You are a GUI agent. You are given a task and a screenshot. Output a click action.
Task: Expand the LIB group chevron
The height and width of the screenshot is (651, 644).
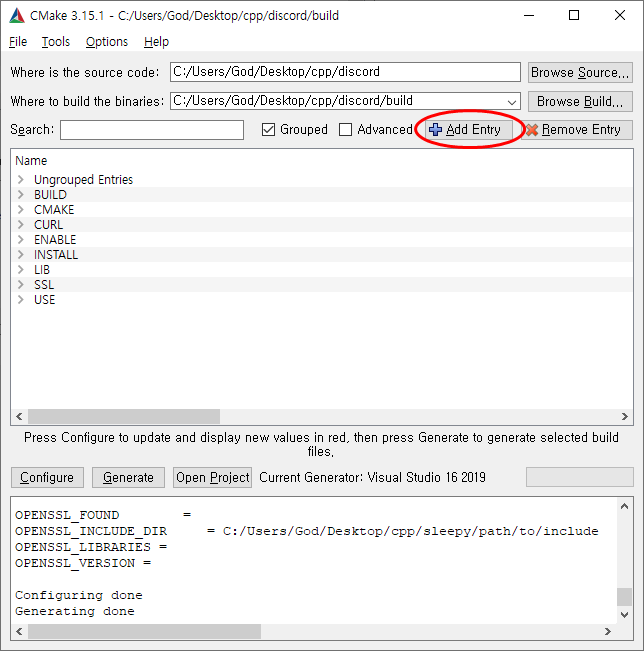(20, 269)
